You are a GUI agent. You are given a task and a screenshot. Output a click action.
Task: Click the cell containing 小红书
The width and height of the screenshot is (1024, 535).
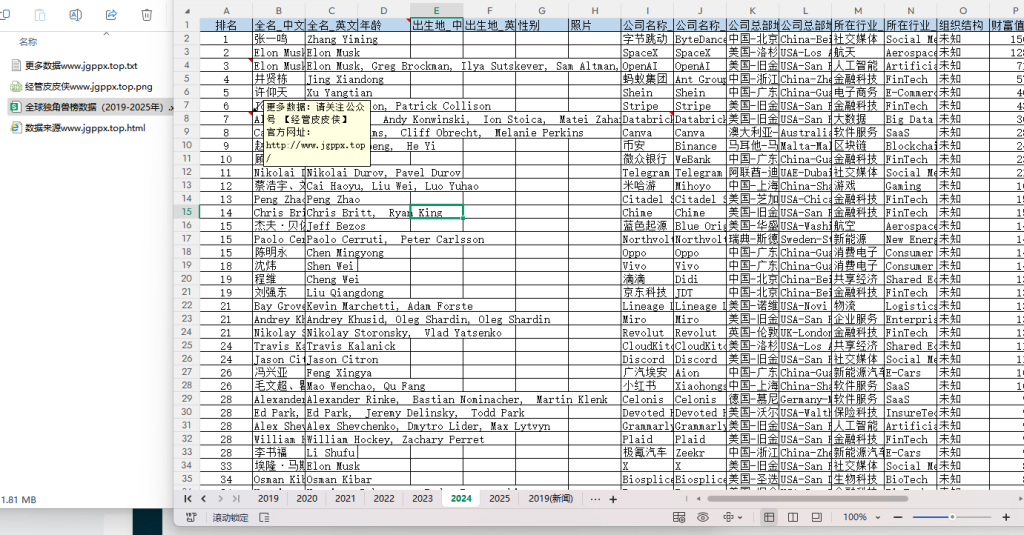[x=647, y=386]
